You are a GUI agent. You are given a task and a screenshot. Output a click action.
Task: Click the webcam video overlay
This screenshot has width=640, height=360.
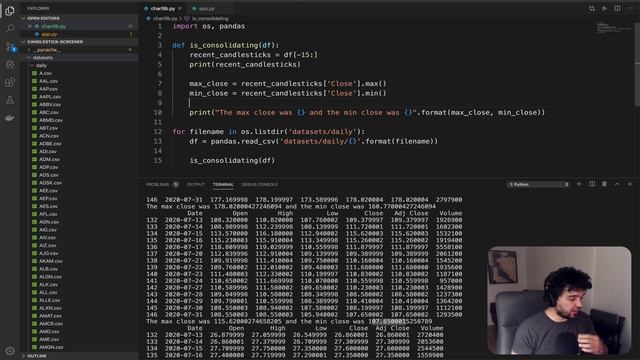559,300
